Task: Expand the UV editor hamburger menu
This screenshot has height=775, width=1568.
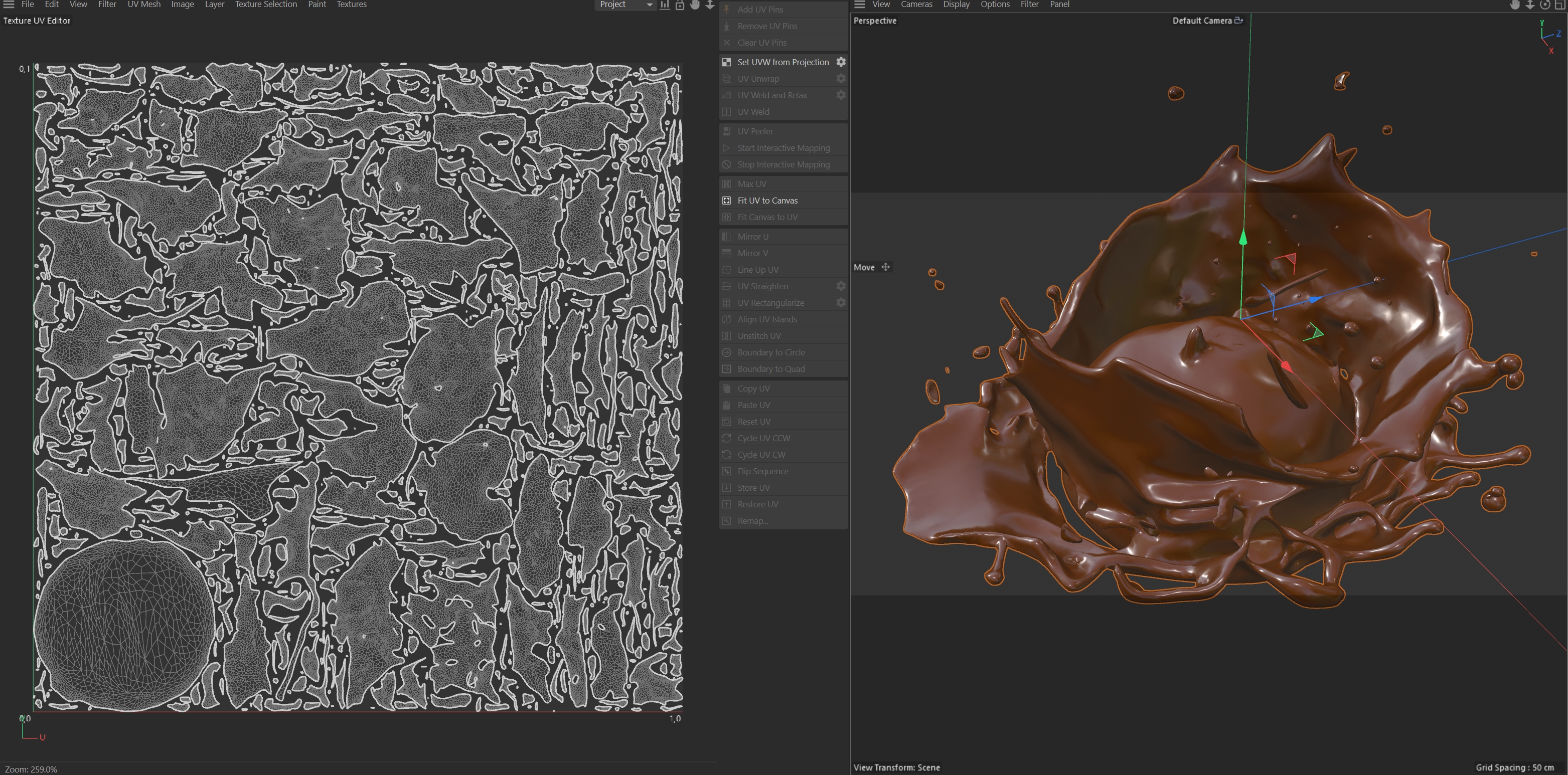Action: tap(9, 4)
